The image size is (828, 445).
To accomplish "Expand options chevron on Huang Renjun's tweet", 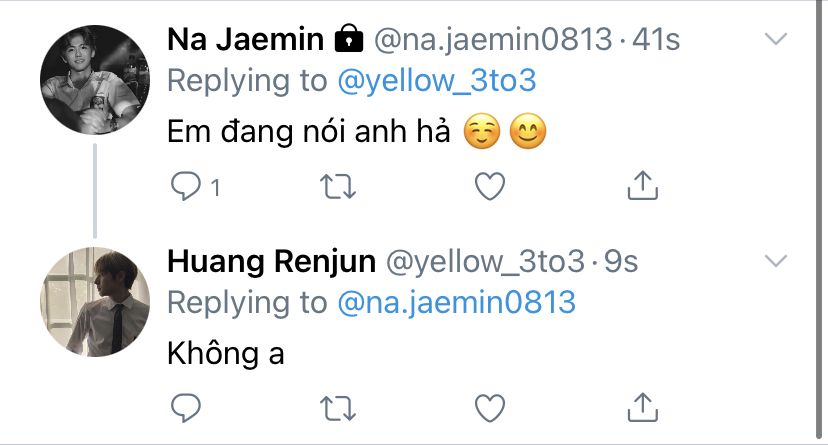I will [777, 262].
